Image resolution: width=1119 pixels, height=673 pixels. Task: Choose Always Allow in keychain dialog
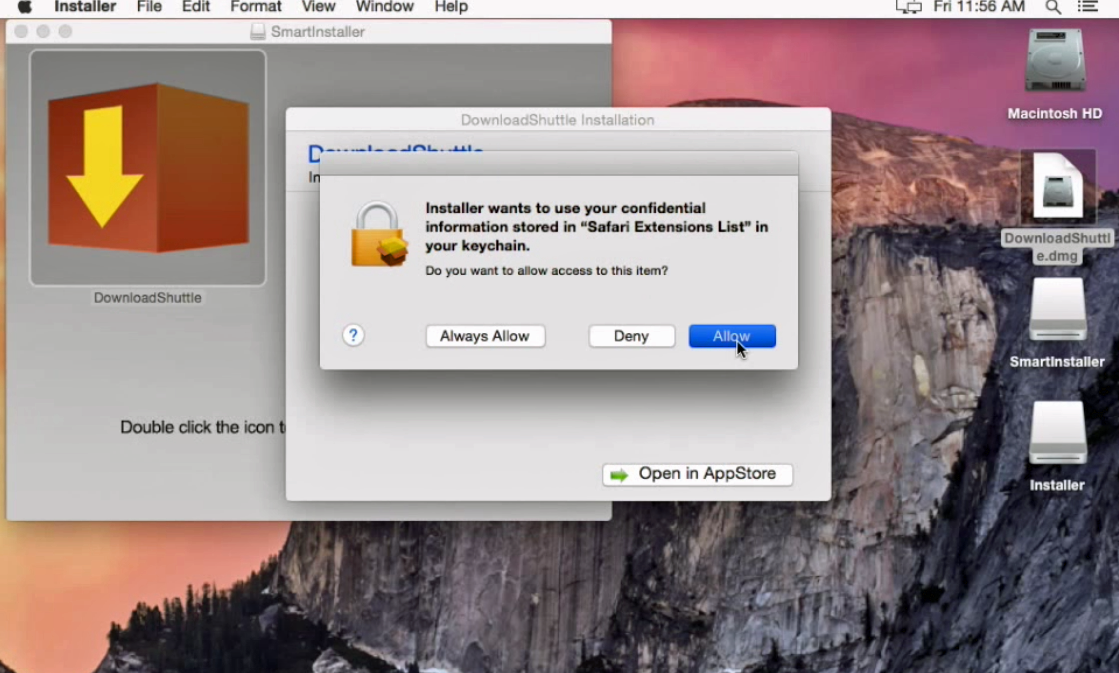[485, 336]
